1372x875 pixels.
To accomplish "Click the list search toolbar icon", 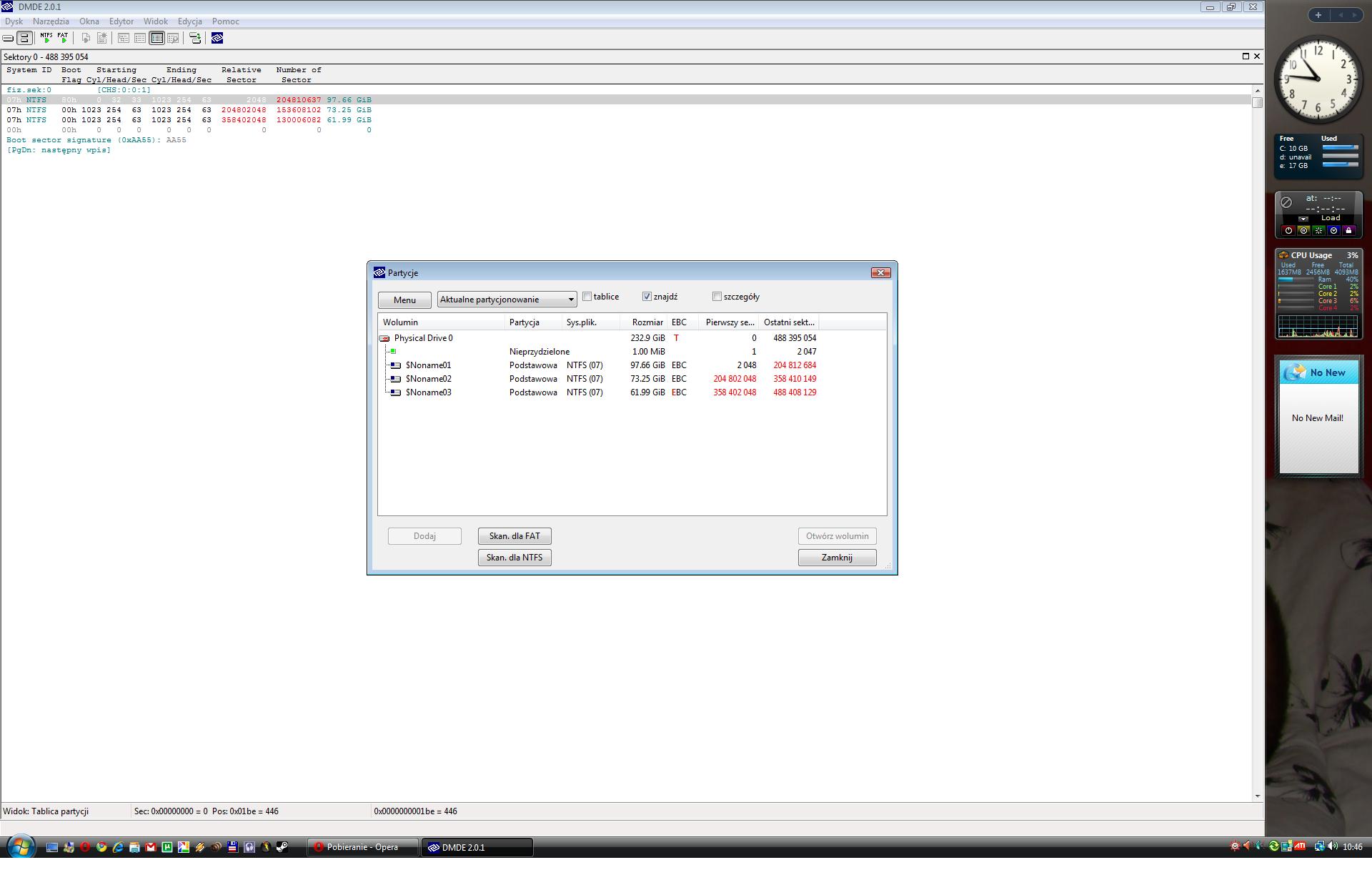I will pos(173,38).
